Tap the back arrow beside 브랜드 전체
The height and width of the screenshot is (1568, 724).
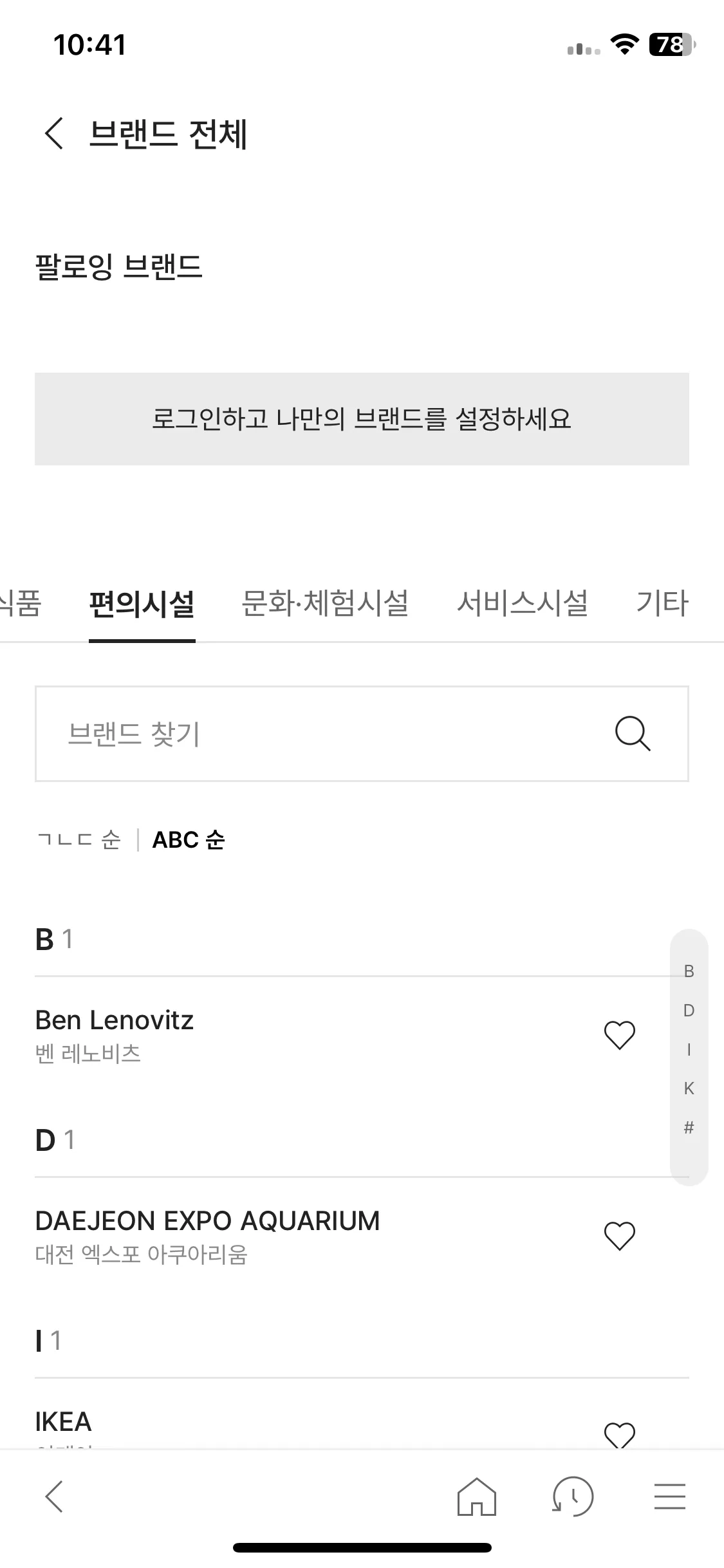point(54,134)
